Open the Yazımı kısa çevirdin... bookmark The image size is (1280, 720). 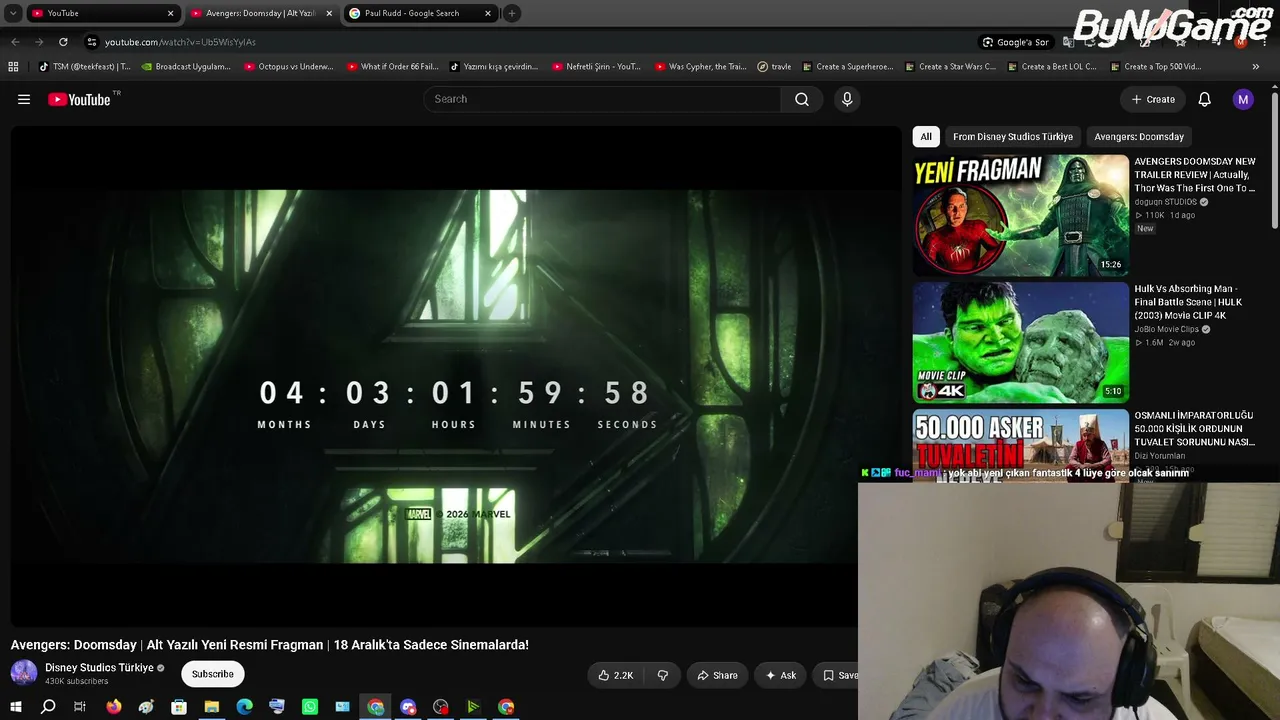coord(494,67)
